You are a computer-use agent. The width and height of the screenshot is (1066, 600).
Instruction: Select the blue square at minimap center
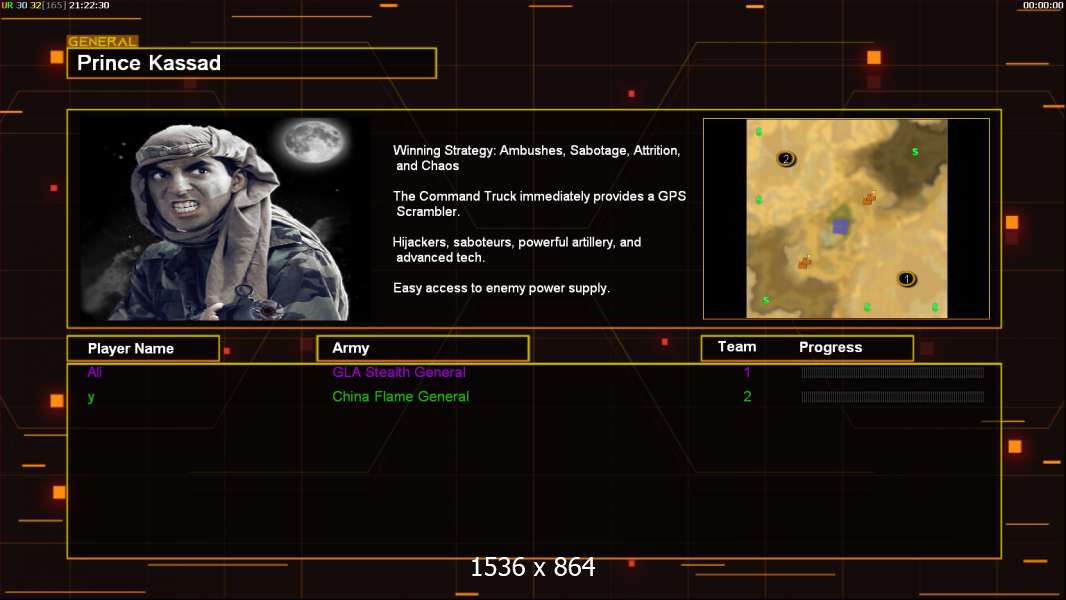[840, 226]
